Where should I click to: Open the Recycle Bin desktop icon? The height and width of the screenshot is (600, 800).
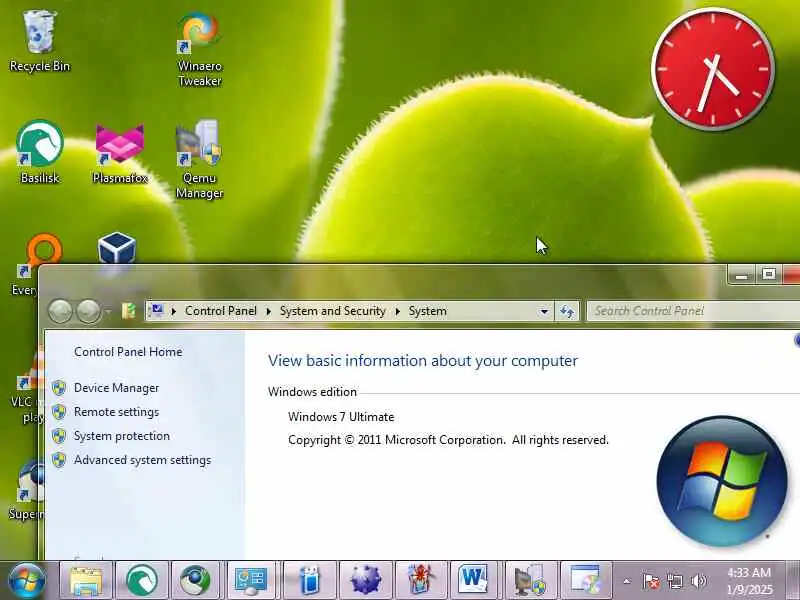pyautogui.click(x=39, y=41)
